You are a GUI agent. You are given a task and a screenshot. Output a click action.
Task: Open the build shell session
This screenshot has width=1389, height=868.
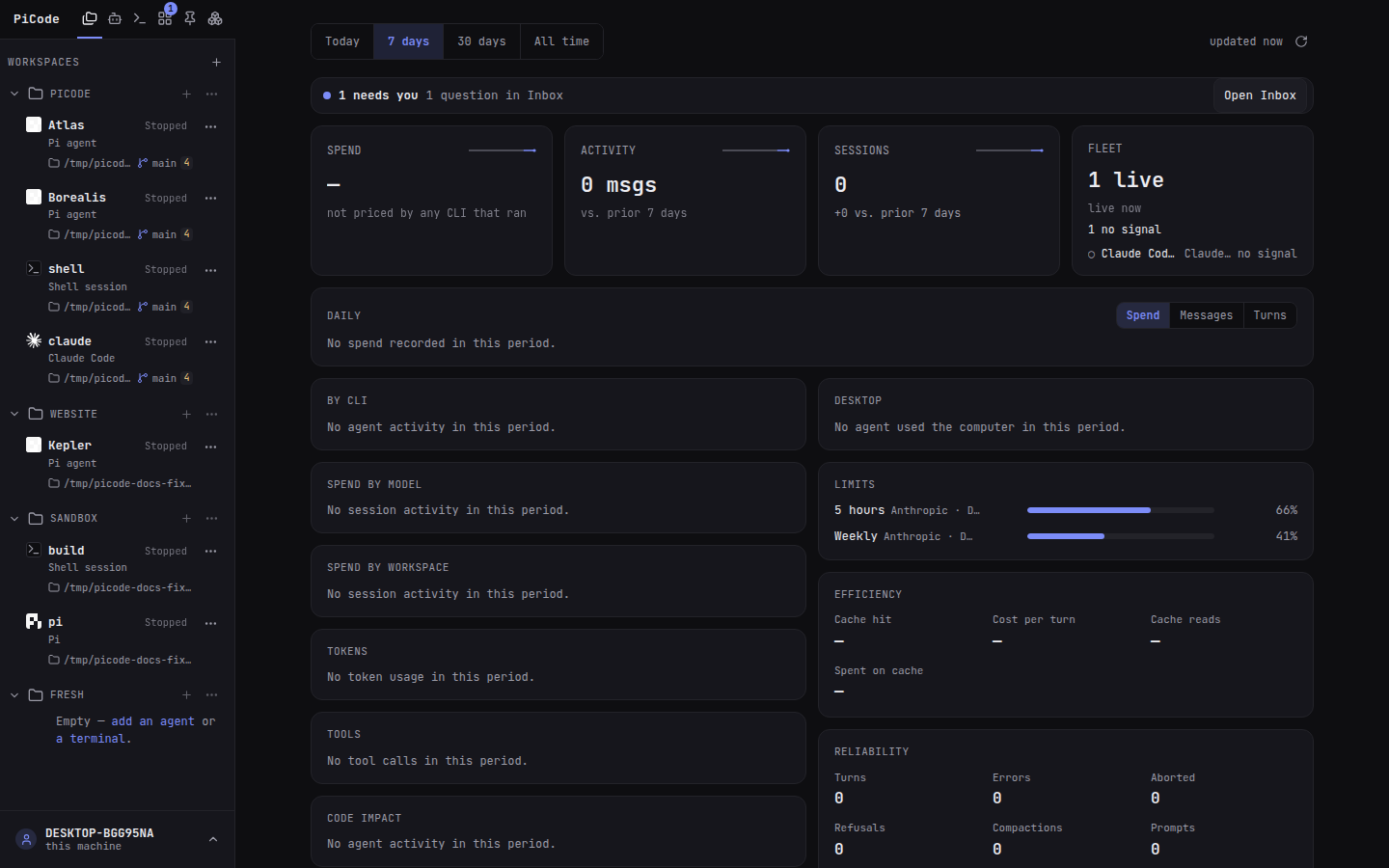(118, 568)
